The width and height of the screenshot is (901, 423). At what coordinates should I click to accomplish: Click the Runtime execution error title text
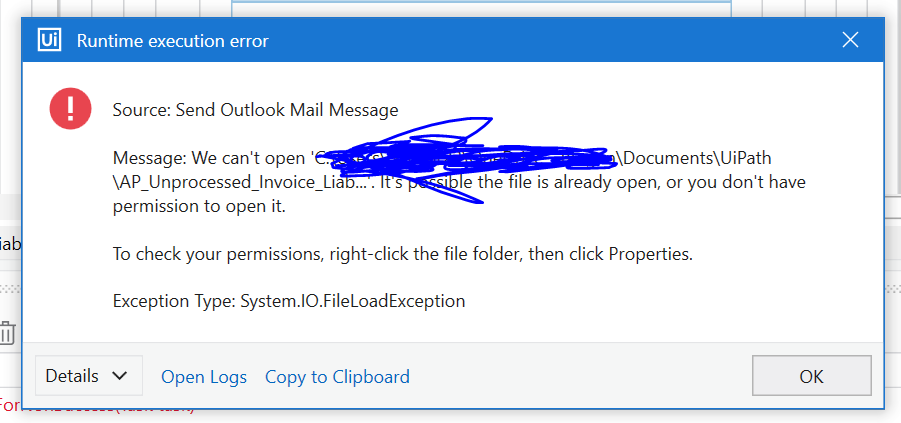(x=172, y=41)
